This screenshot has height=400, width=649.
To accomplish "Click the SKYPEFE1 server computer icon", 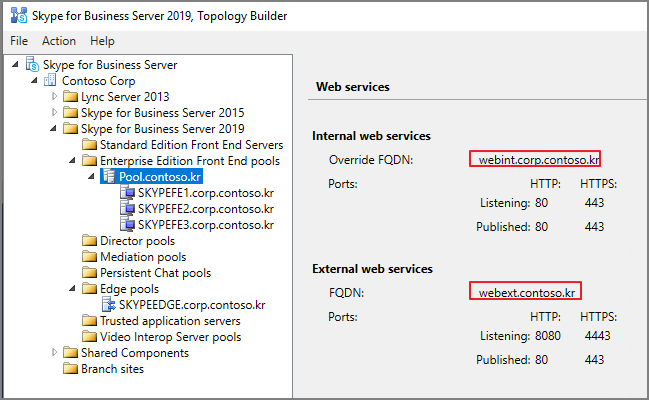I will [127, 193].
